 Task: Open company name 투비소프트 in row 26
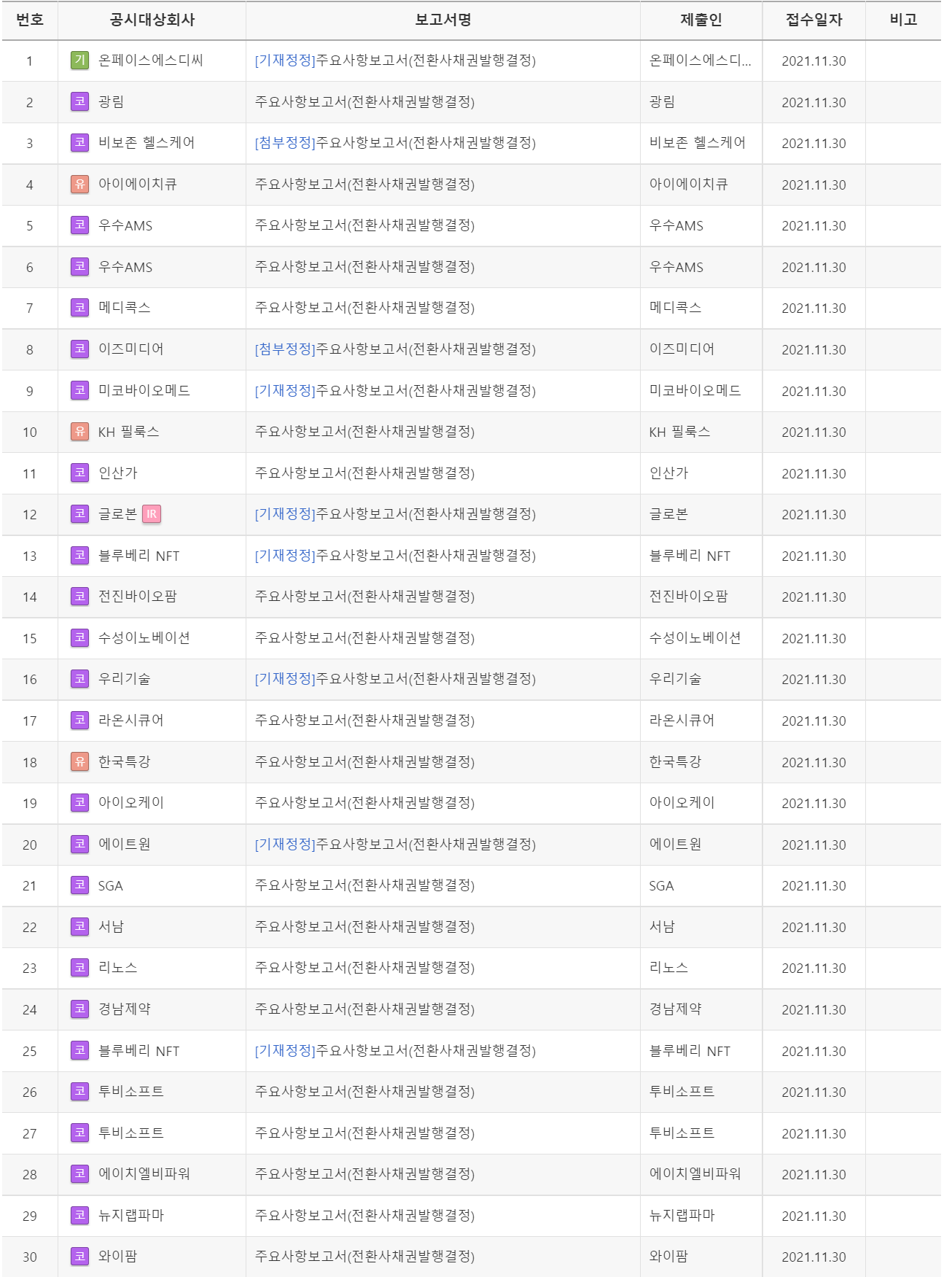131,1092
